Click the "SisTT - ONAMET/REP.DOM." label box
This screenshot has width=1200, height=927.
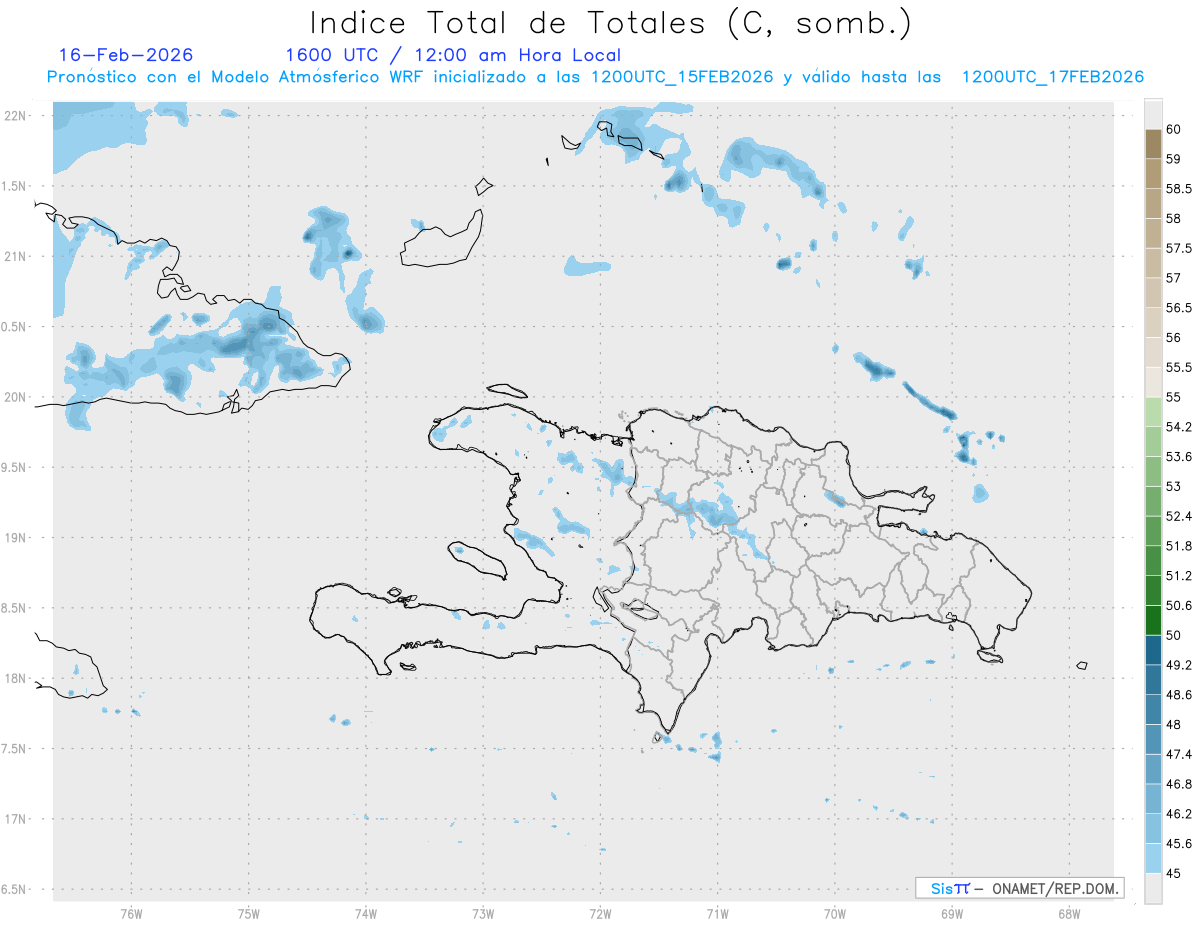pos(1019,888)
